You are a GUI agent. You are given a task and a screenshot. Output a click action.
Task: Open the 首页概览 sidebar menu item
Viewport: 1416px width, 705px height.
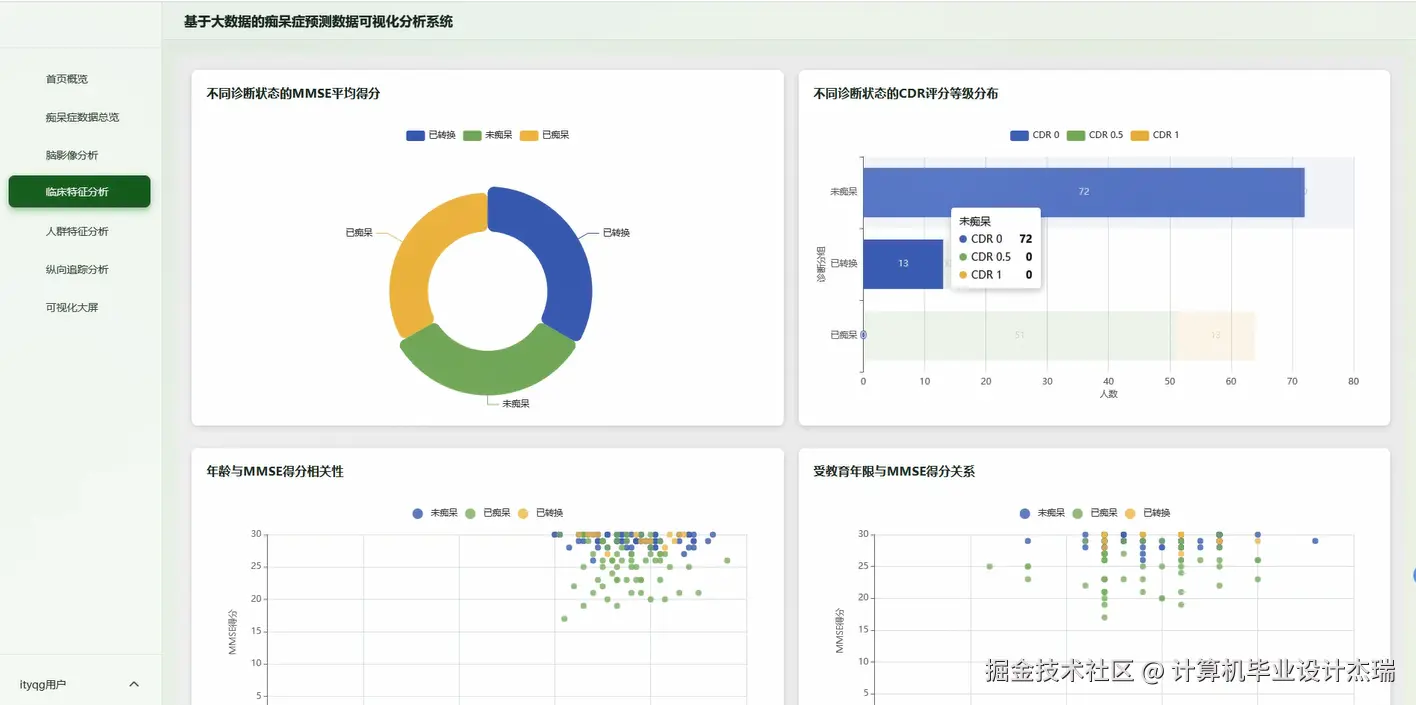(66, 79)
